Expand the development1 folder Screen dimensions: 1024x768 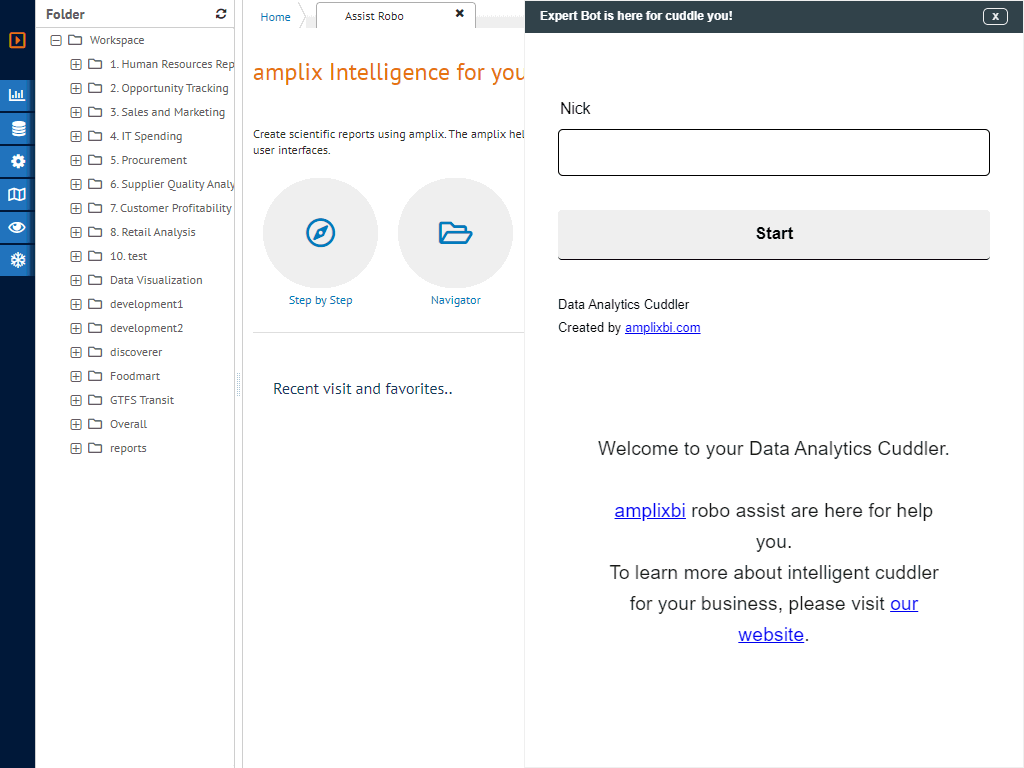coord(76,304)
